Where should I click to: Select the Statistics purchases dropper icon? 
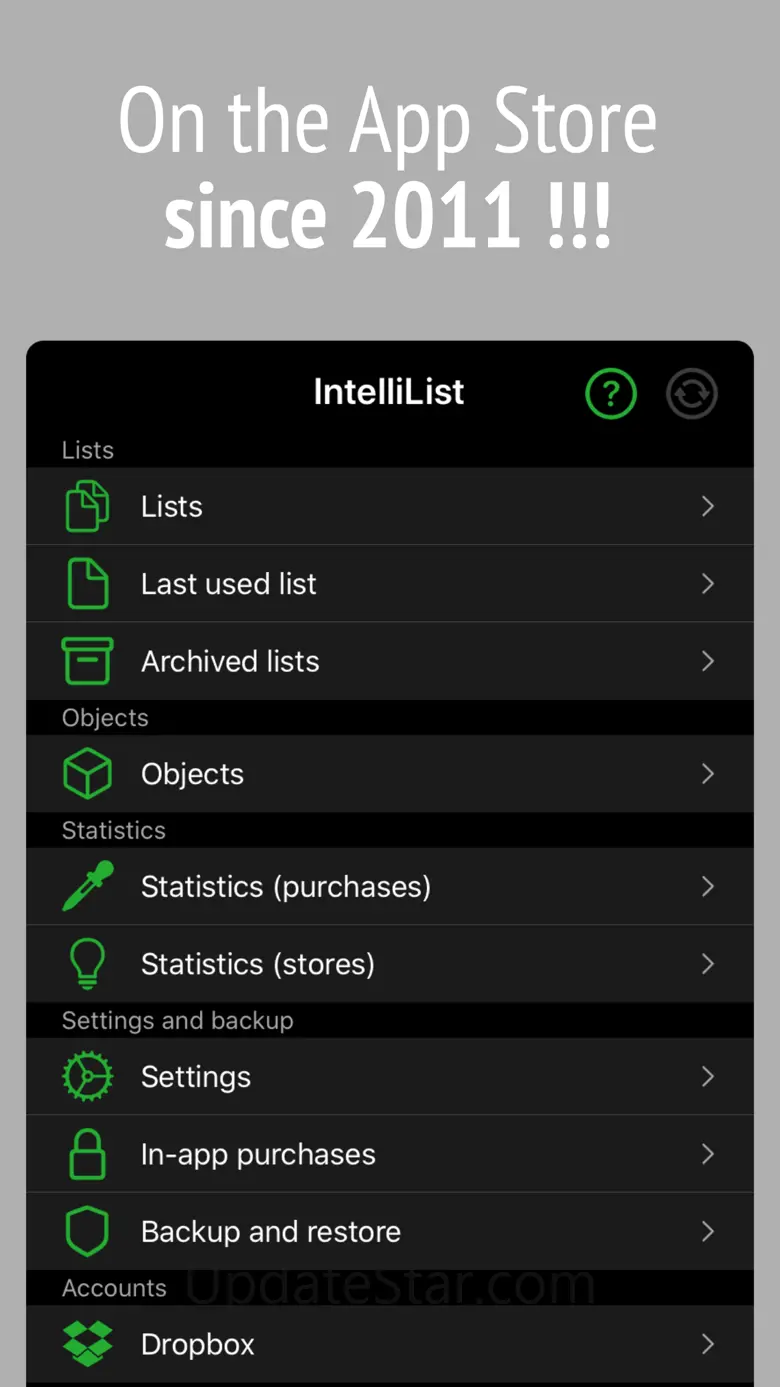[87, 887]
